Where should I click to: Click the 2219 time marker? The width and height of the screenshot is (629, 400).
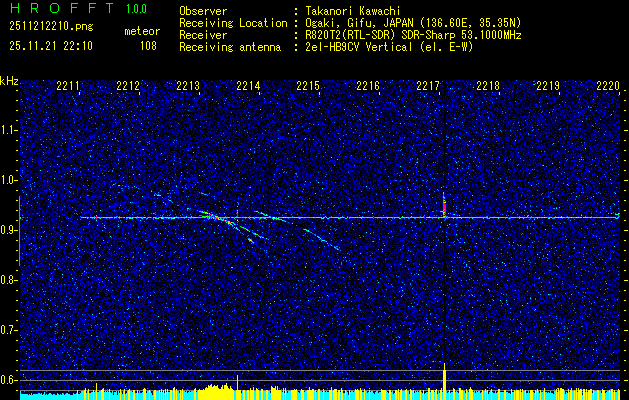pyautogui.click(x=548, y=86)
